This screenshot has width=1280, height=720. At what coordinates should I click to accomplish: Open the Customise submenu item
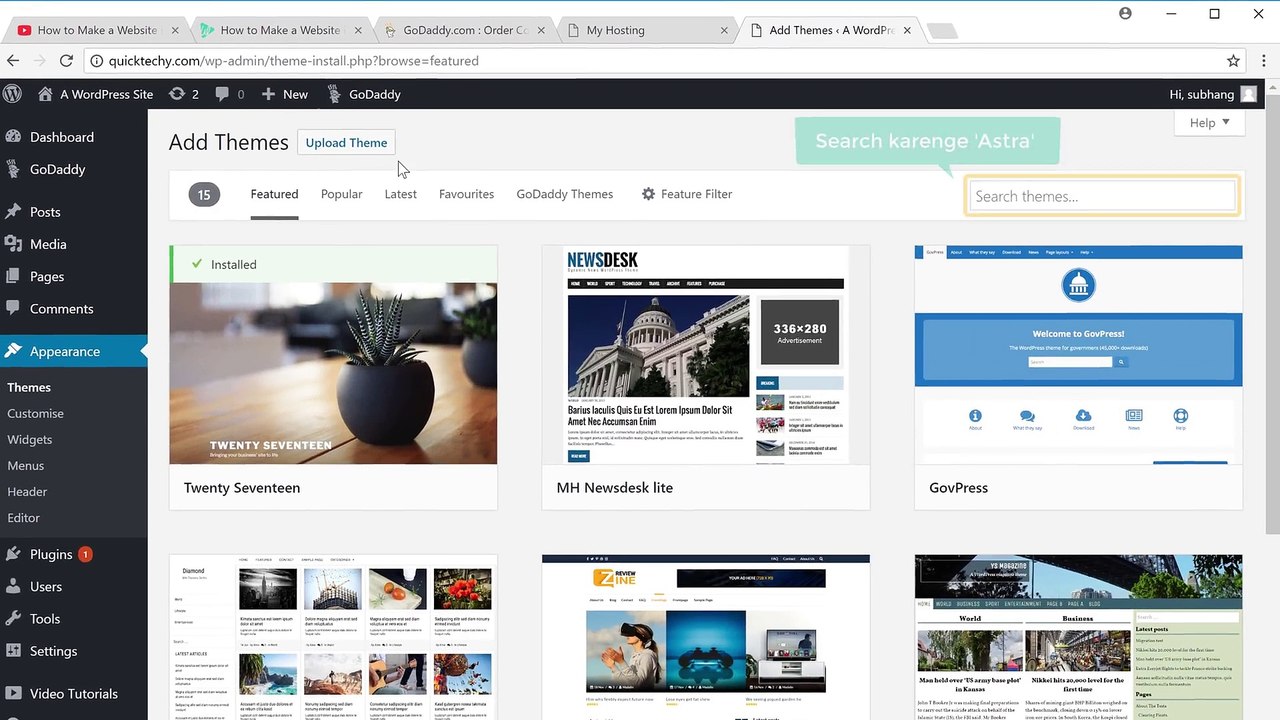point(35,413)
